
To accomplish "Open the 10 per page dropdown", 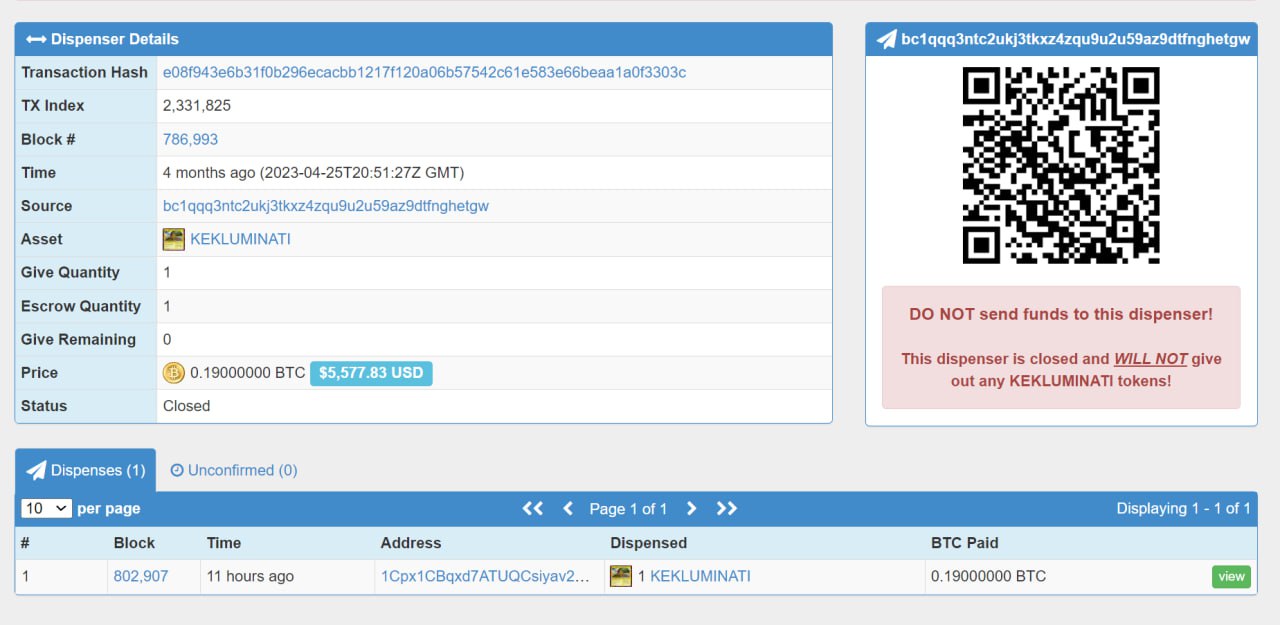I will point(46,508).
